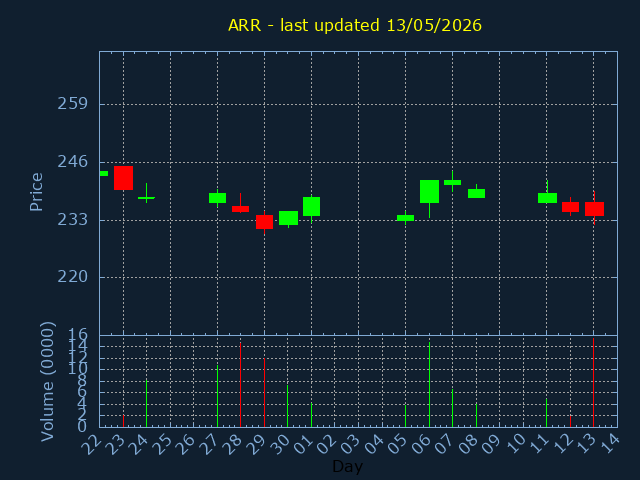
Task: Select the large red candlestick for day 23
Action: tap(123, 178)
